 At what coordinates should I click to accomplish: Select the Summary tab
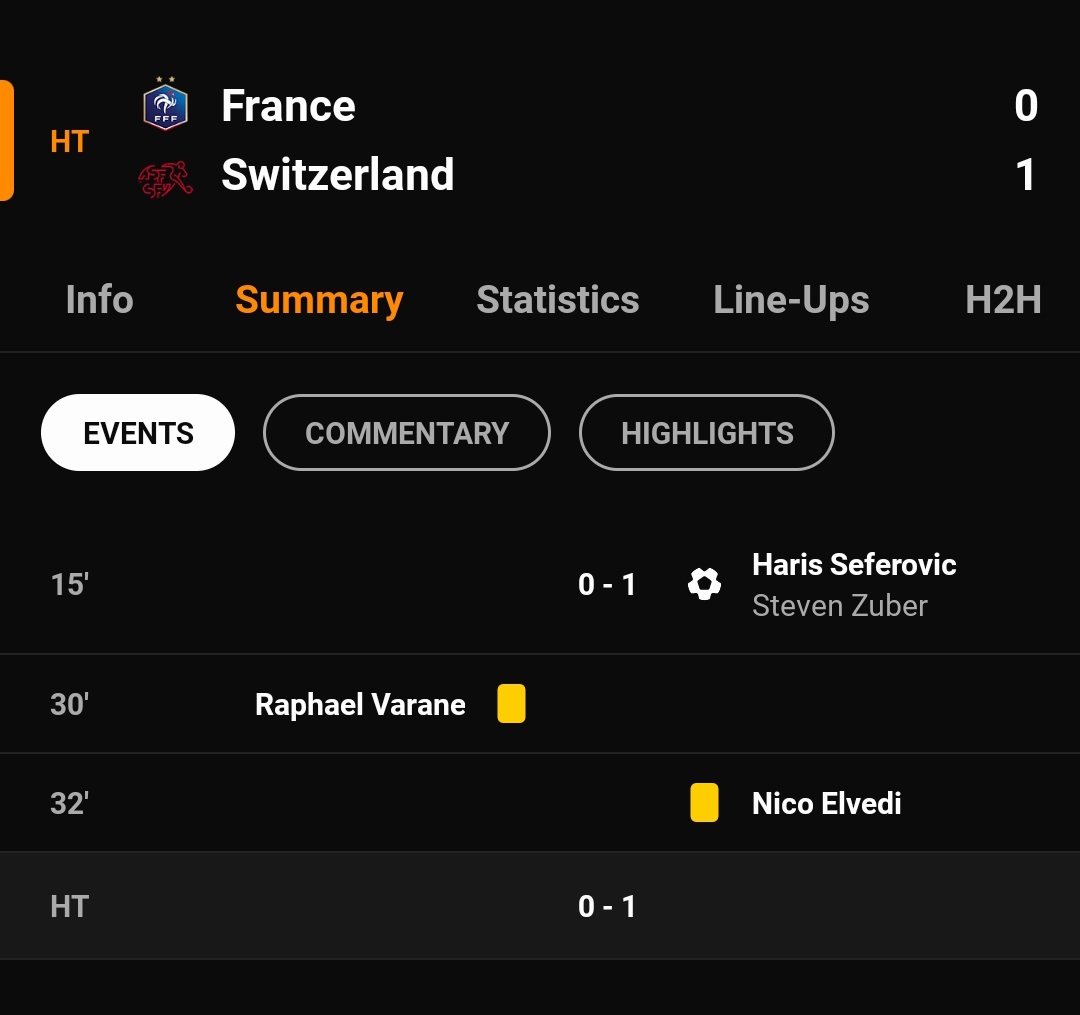click(x=319, y=300)
